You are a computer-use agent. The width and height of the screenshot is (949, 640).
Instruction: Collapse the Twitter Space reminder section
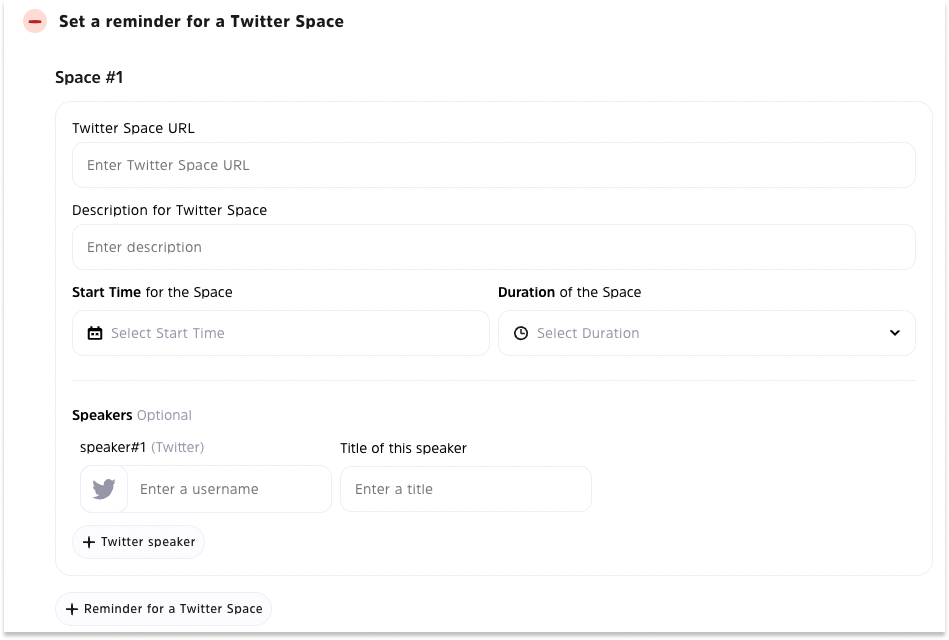[35, 21]
